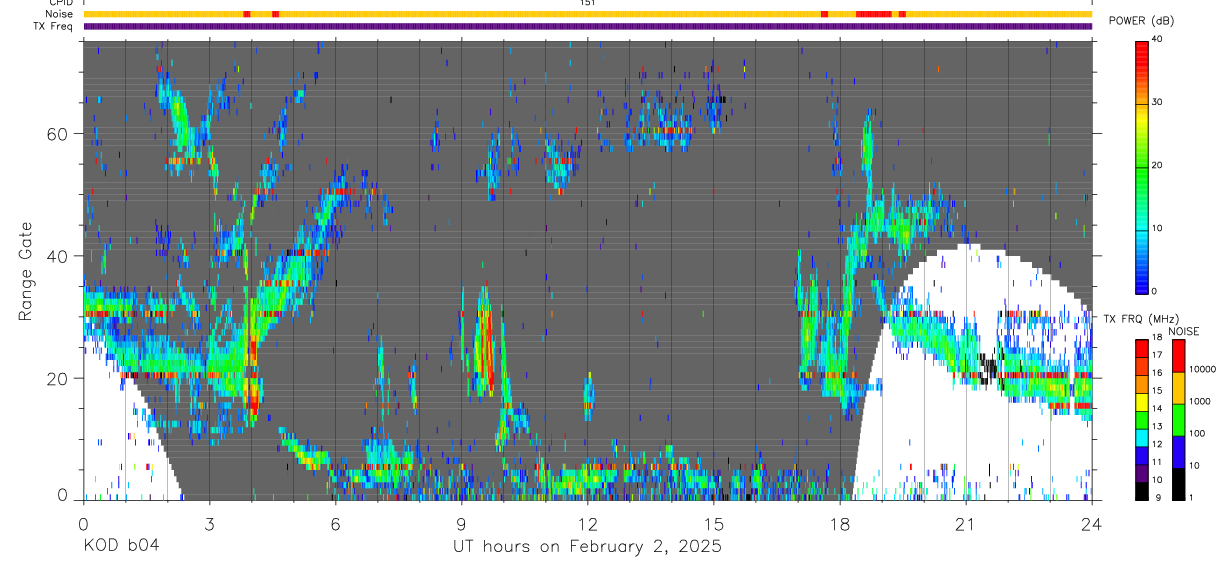The height and width of the screenshot is (567, 1228).
Task: Click the 9 tick on UT hours axis
Action: click(461, 522)
